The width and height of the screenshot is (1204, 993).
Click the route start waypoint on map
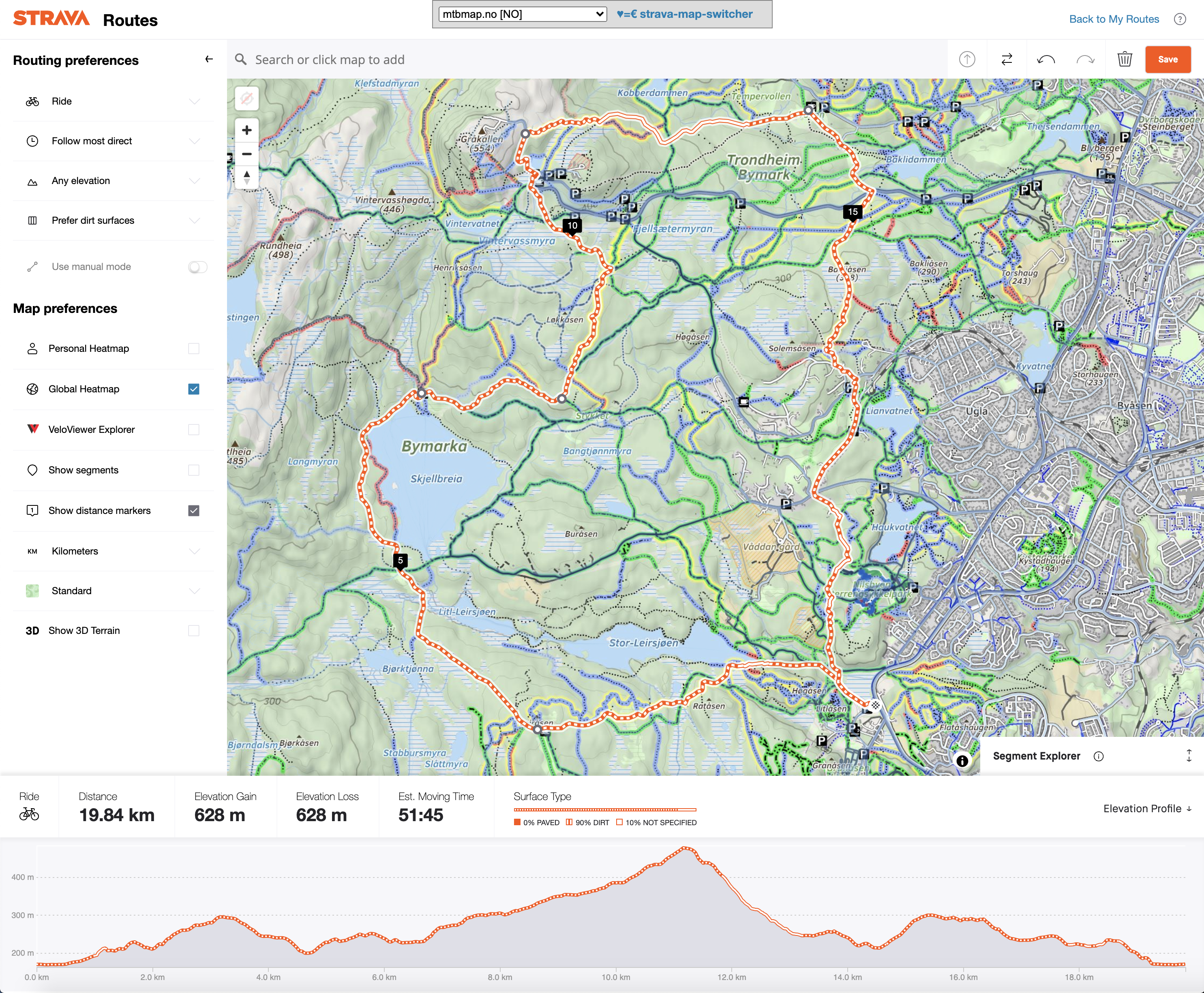(875, 705)
